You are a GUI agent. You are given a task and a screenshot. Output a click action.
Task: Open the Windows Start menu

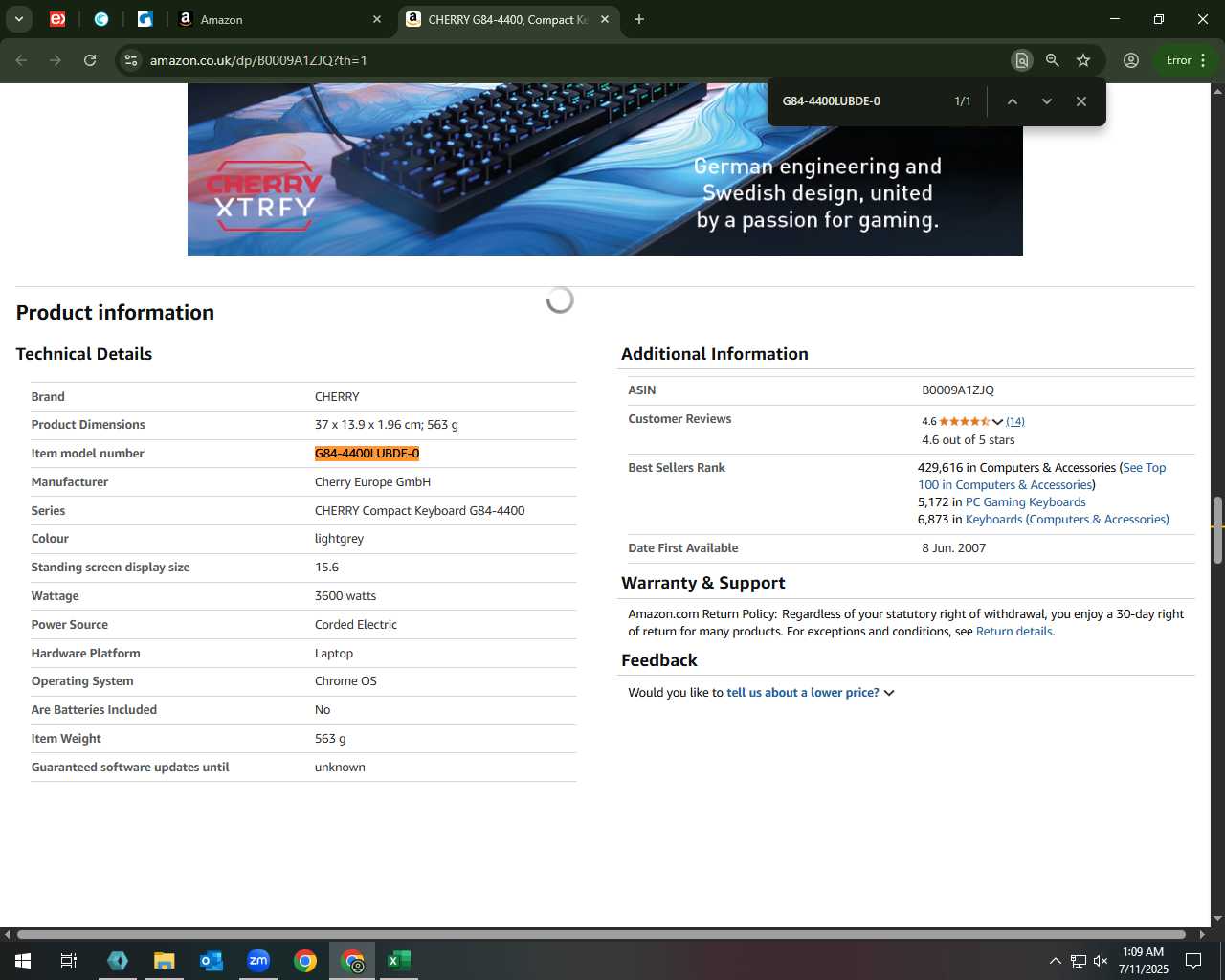tap(22, 961)
